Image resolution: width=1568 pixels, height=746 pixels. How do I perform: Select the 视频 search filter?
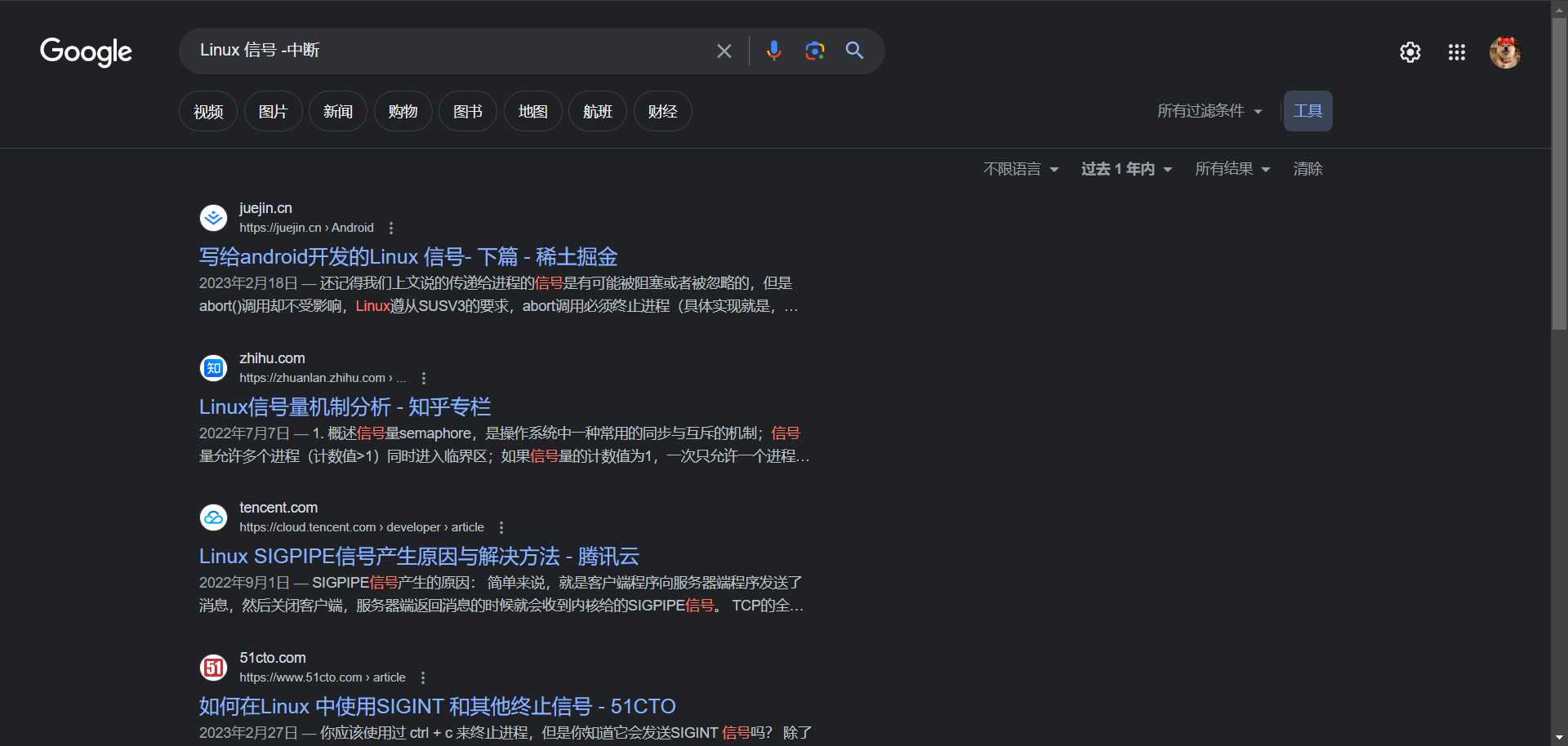(208, 111)
